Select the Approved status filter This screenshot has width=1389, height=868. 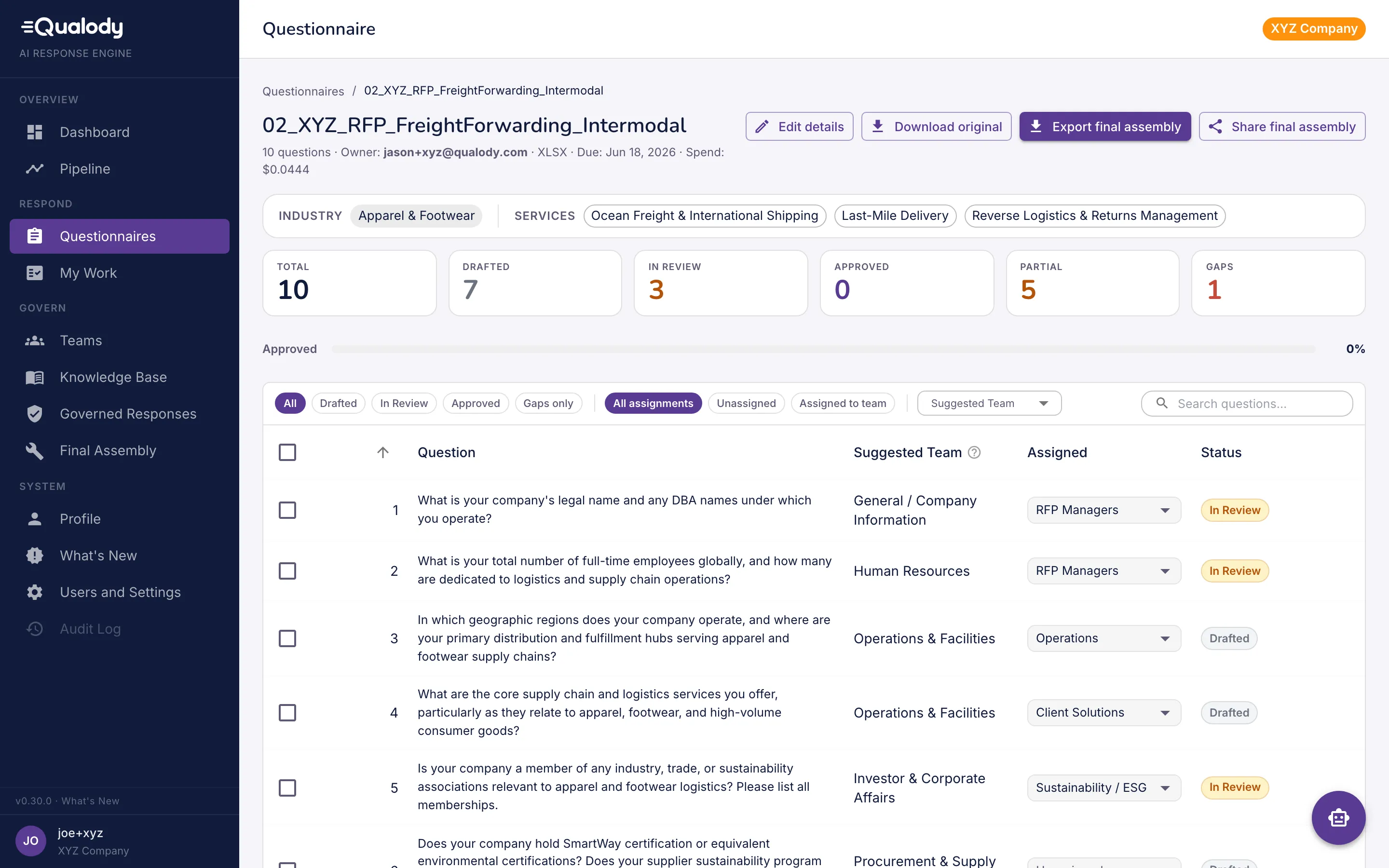(475, 404)
